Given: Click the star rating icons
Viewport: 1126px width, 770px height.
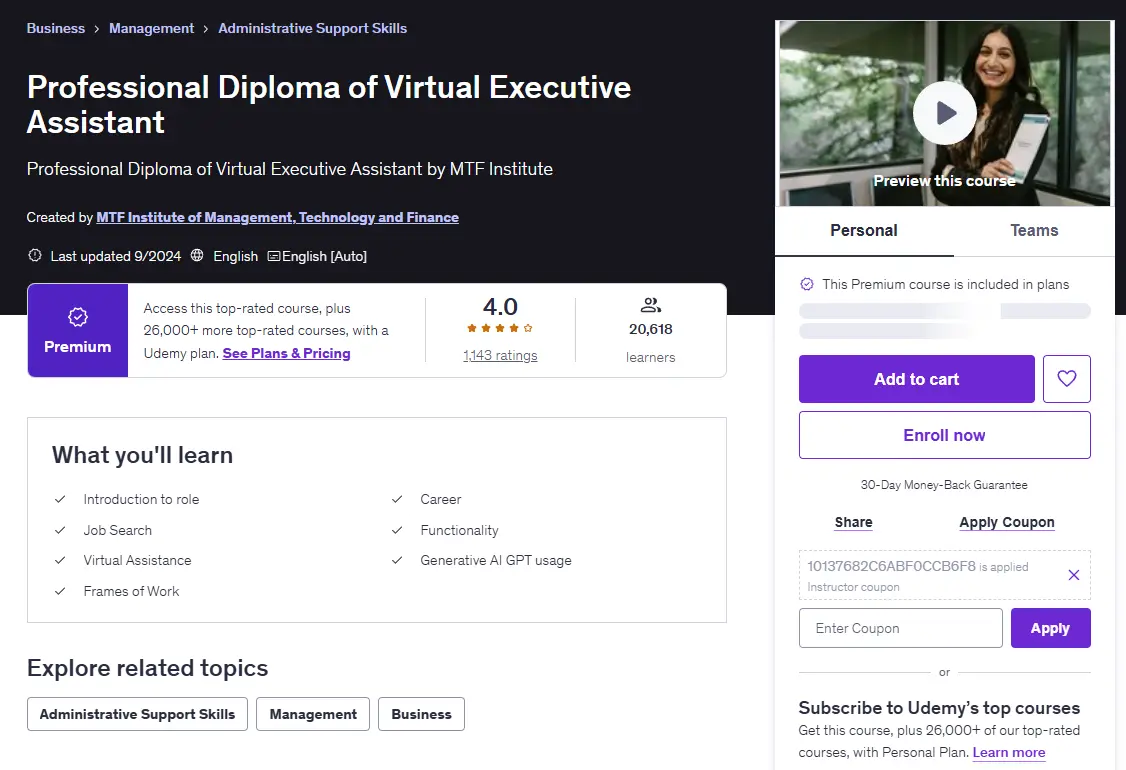Looking at the screenshot, I should (500, 328).
